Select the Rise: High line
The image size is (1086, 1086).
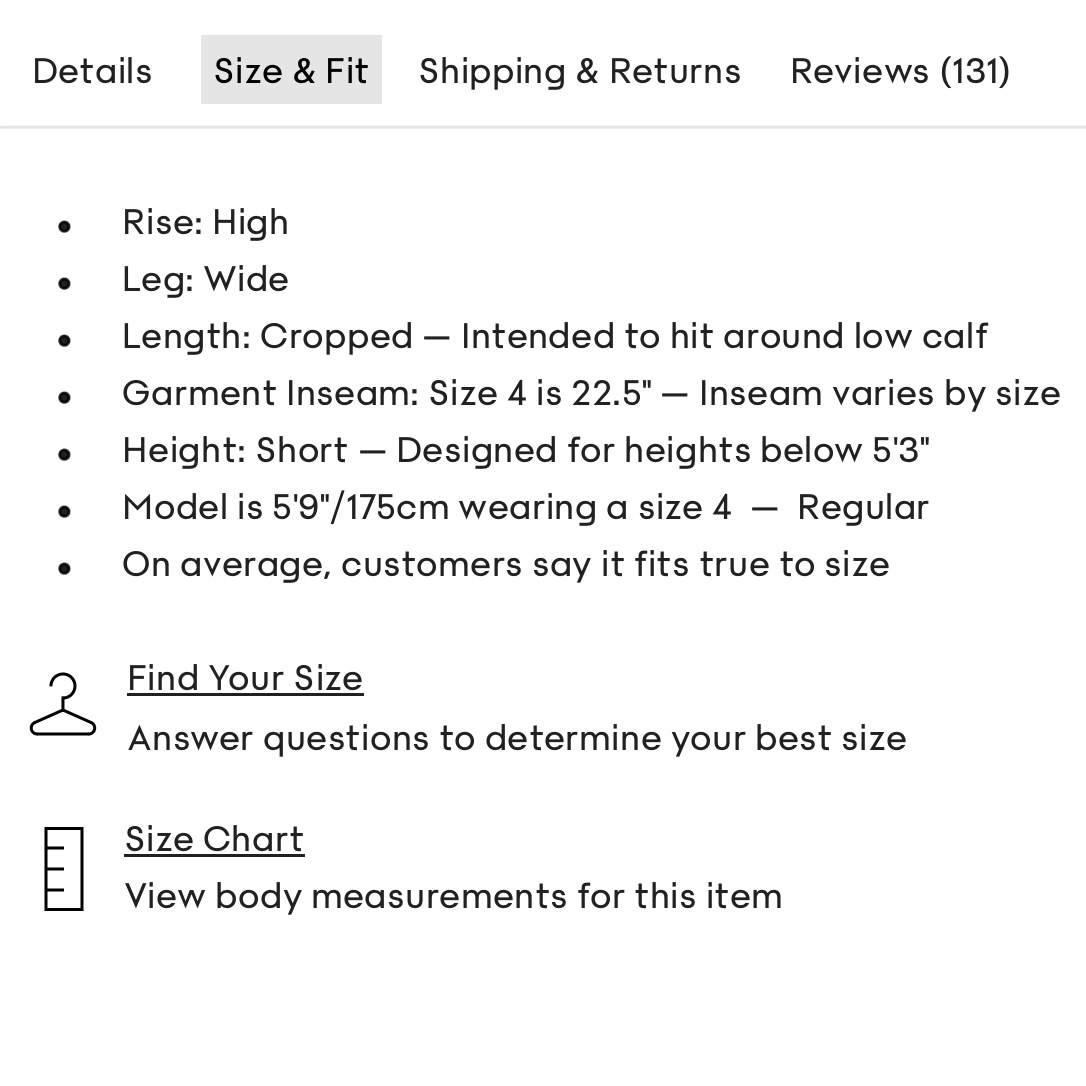click(205, 222)
